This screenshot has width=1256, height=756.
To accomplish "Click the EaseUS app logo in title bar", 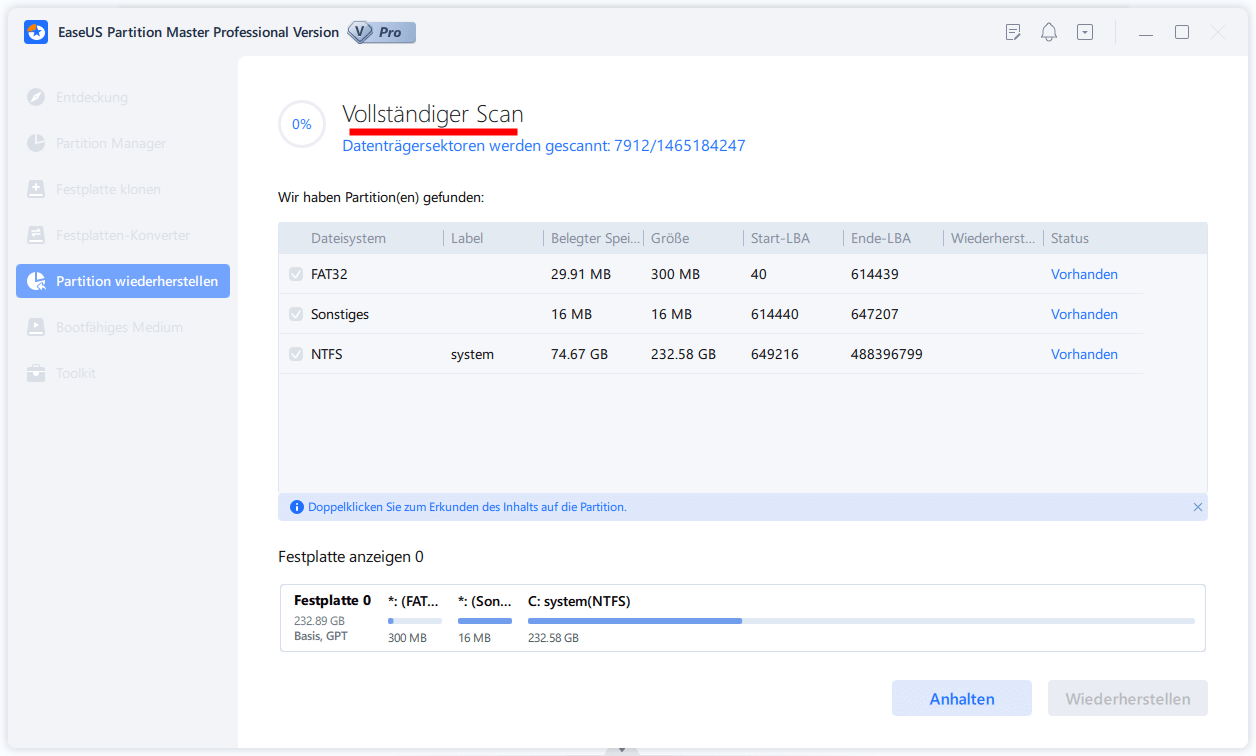I will [x=35, y=32].
